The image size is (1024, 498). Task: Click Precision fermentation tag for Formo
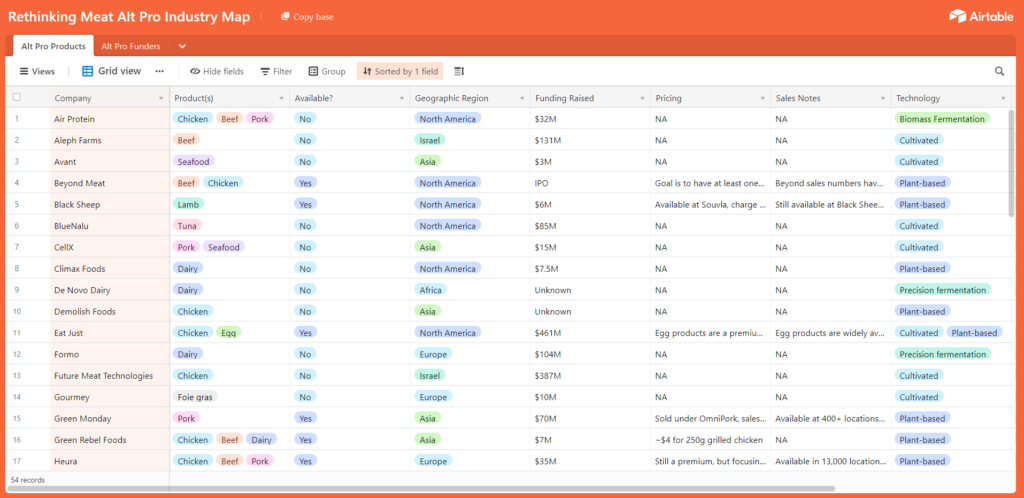point(942,354)
